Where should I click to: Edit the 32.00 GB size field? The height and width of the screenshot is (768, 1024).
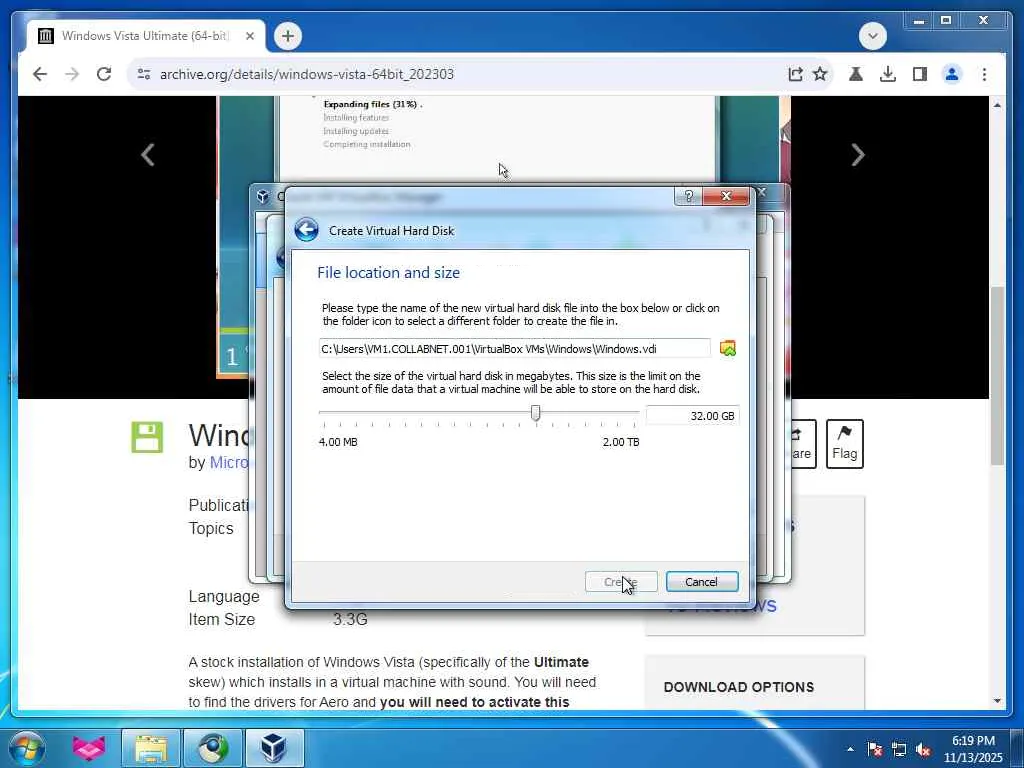coord(692,415)
